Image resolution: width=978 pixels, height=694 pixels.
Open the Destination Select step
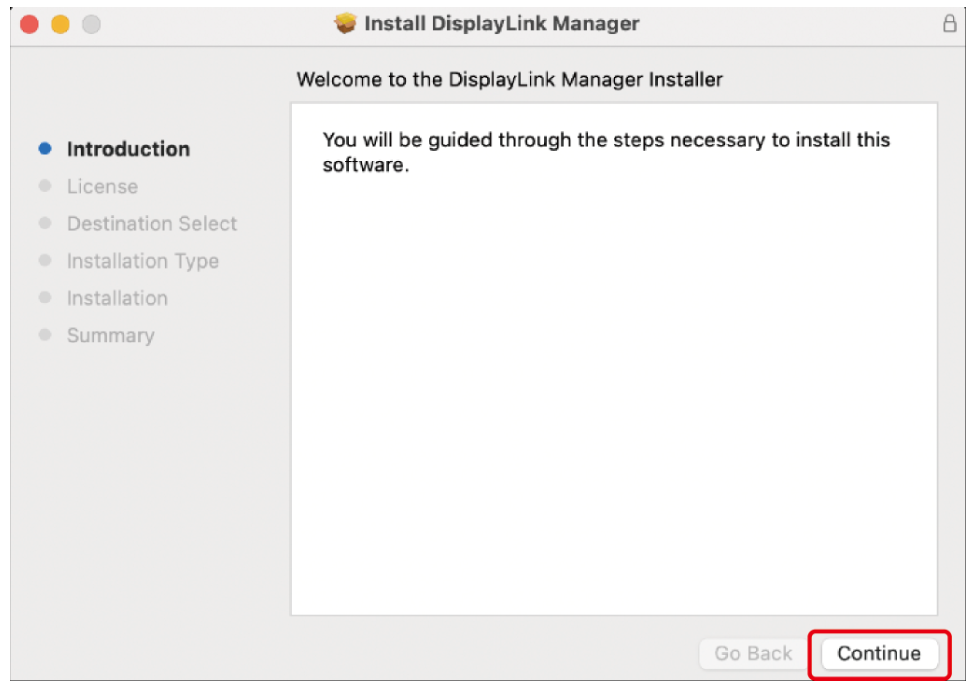[x=152, y=224]
